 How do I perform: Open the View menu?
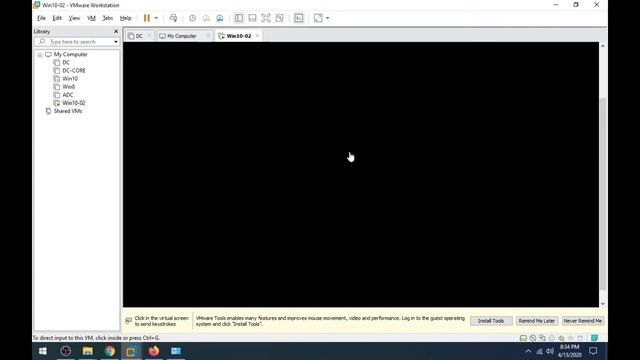click(x=74, y=18)
